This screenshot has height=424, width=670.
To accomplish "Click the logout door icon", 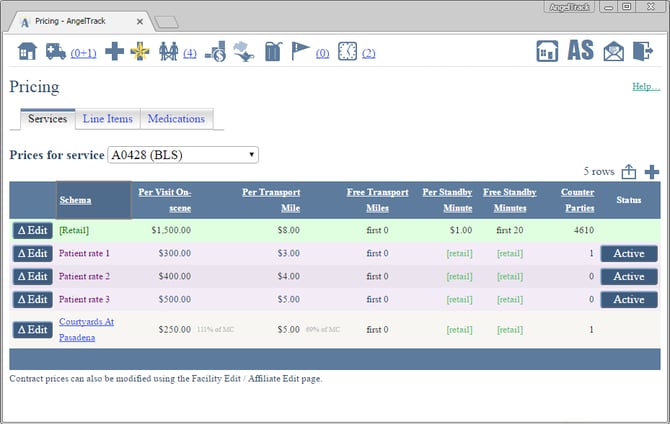I will point(643,51).
